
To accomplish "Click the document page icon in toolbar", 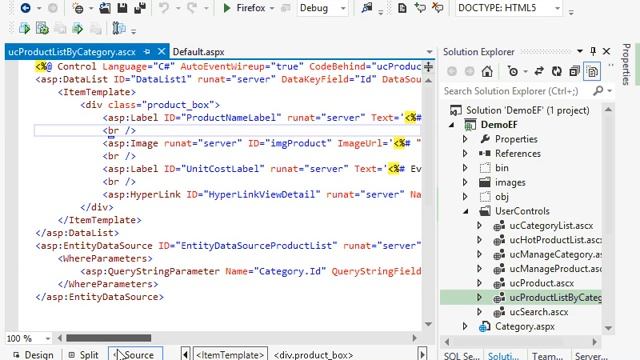I will pos(402,8).
